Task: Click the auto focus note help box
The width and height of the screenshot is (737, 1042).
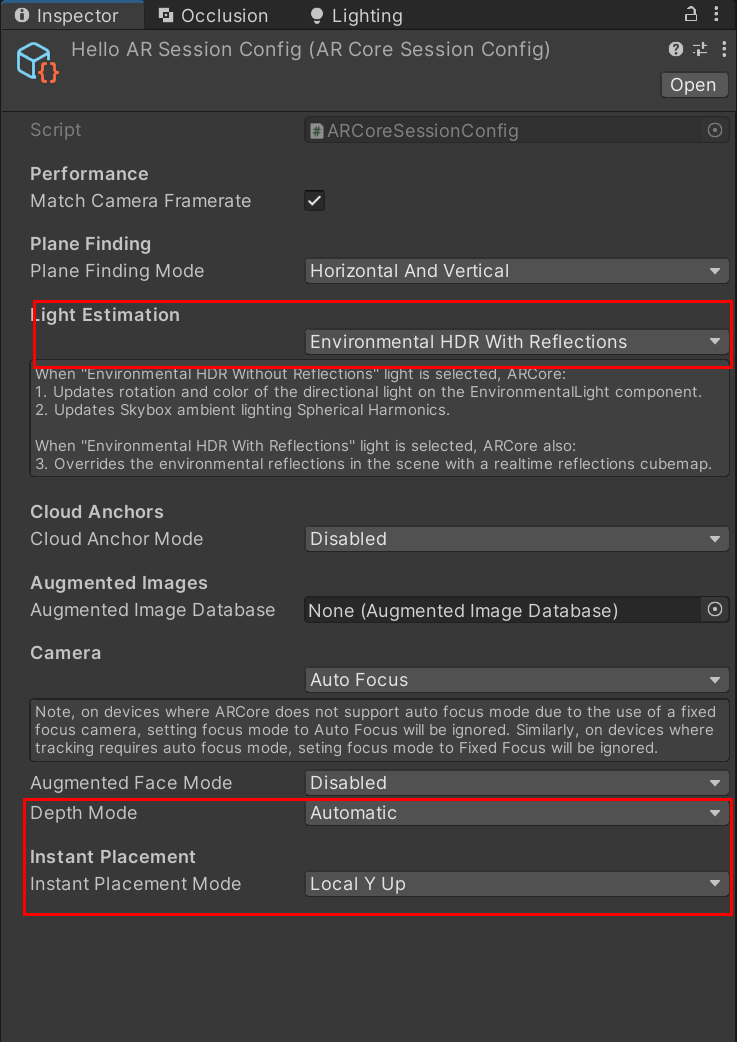Action: [379, 730]
